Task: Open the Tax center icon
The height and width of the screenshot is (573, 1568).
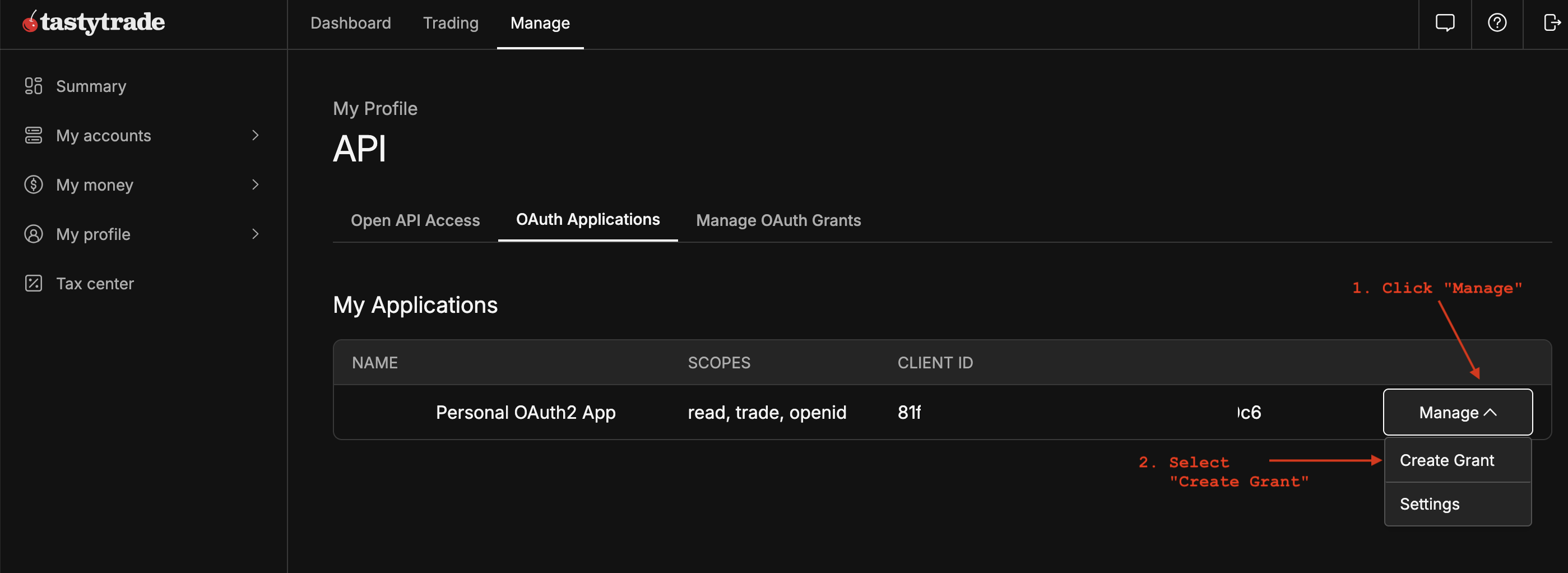Action: pos(34,283)
